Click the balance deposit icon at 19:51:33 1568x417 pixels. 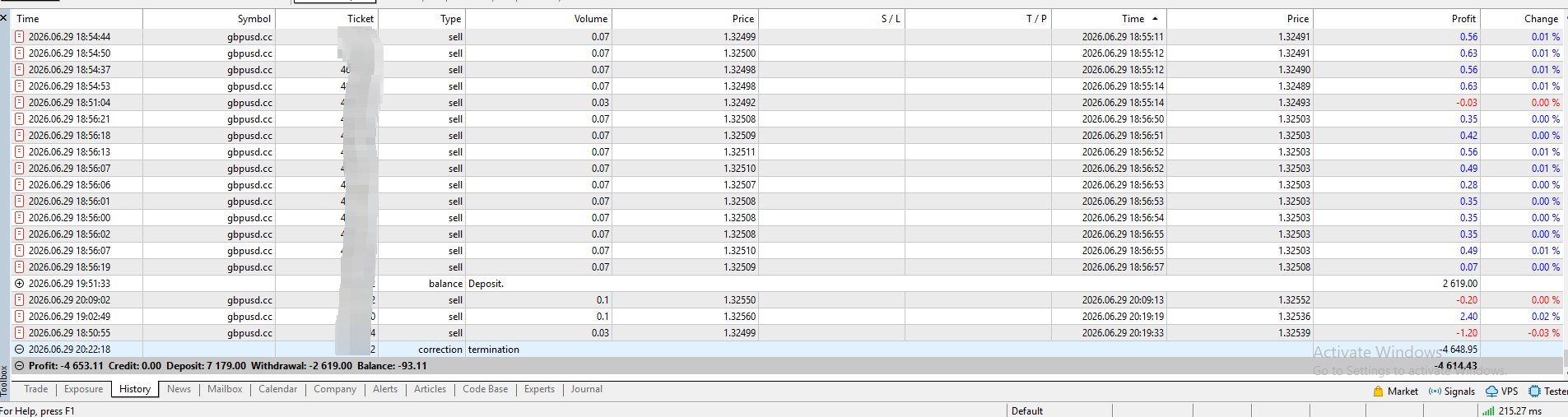pos(20,284)
